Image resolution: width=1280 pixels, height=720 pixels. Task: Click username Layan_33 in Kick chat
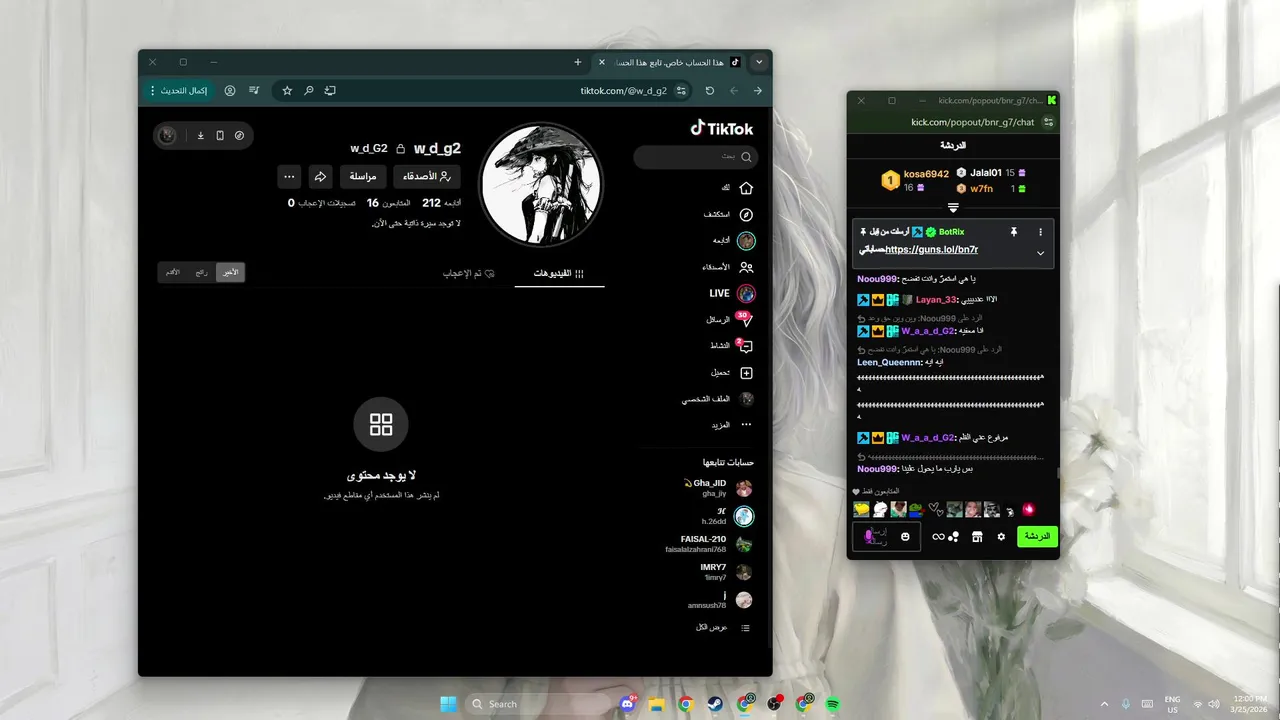click(936, 299)
